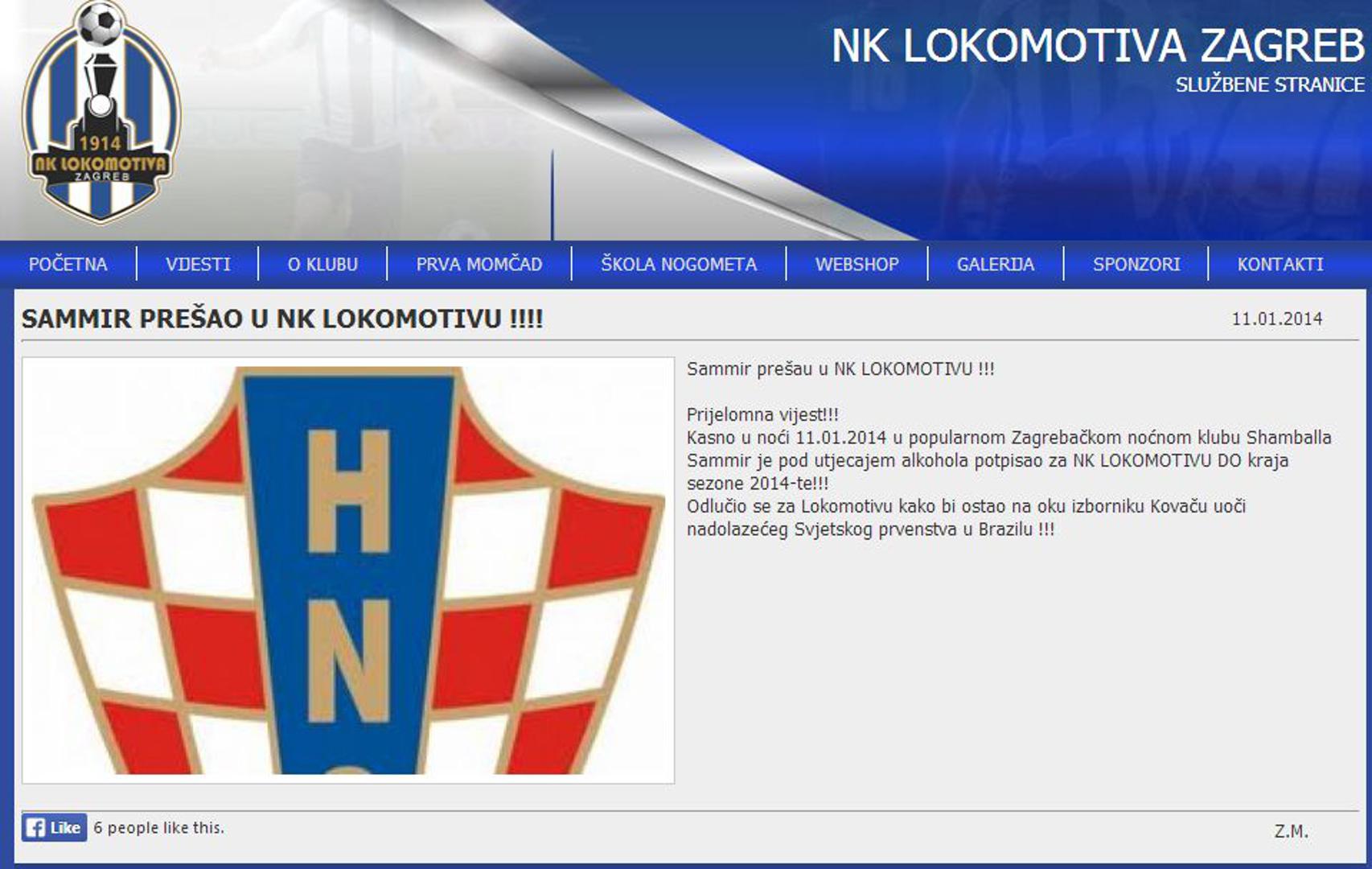Click the Facebook logo inside Like button
This screenshot has height=869, width=1372.
pyautogui.click(x=35, y=827)
